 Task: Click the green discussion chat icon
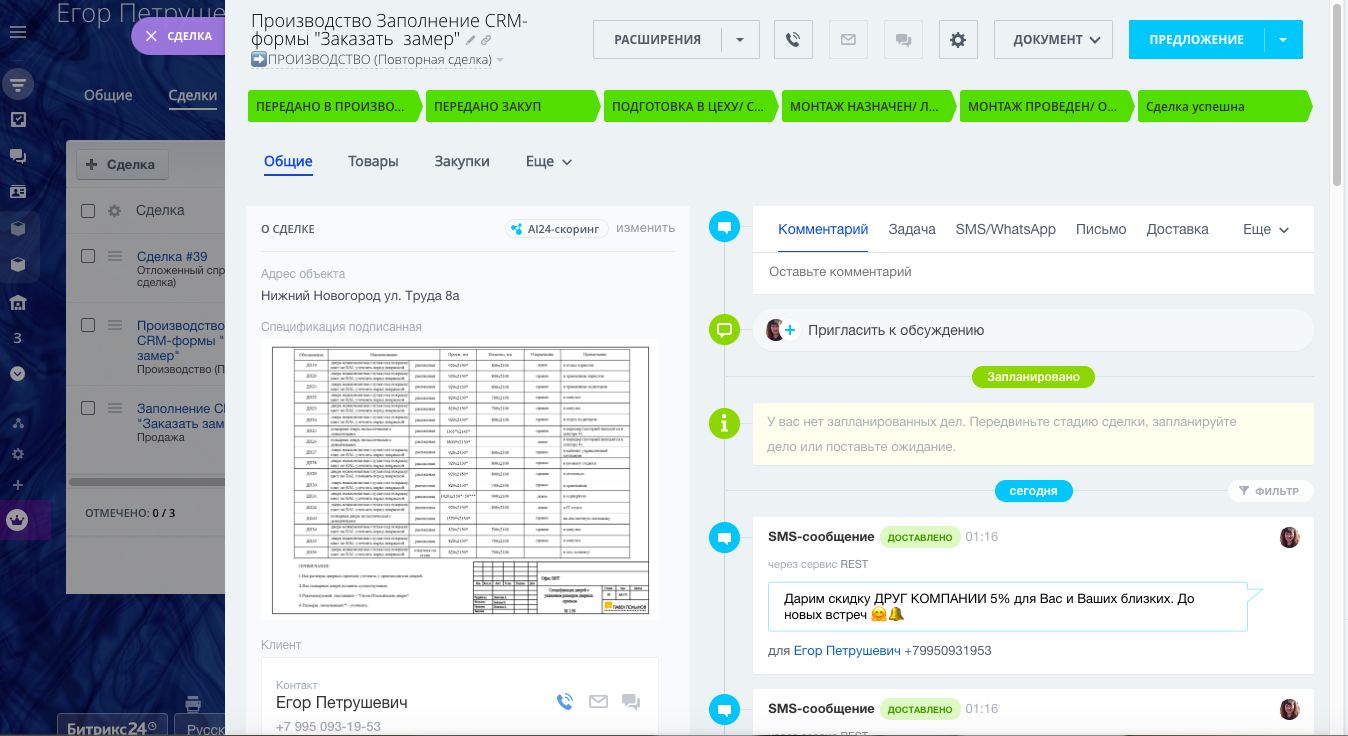724,329
